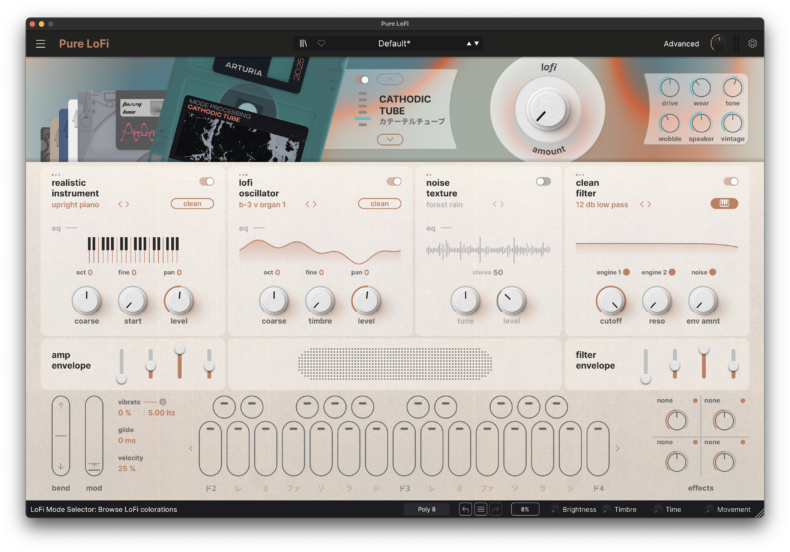Viewport: 790px width, 552px height.
Task: Open the Default preset name menu
Action: pos(394,44)
